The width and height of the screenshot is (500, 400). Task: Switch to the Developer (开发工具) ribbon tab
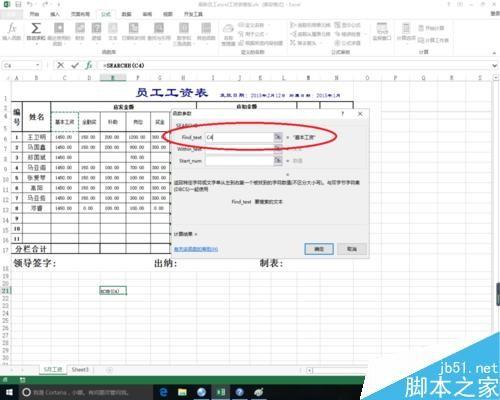193,14
